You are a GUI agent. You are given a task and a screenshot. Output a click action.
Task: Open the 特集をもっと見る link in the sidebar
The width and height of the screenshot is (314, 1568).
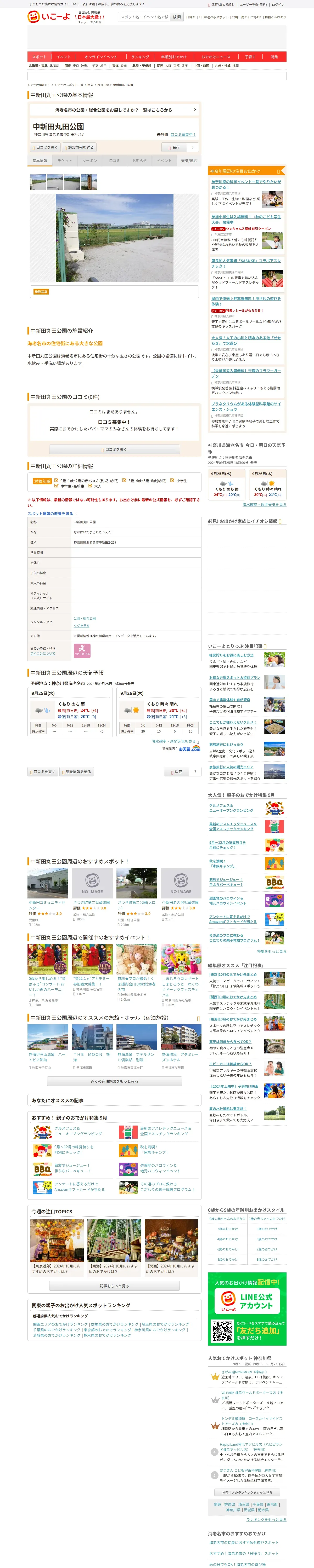click(x=271, y=952)
